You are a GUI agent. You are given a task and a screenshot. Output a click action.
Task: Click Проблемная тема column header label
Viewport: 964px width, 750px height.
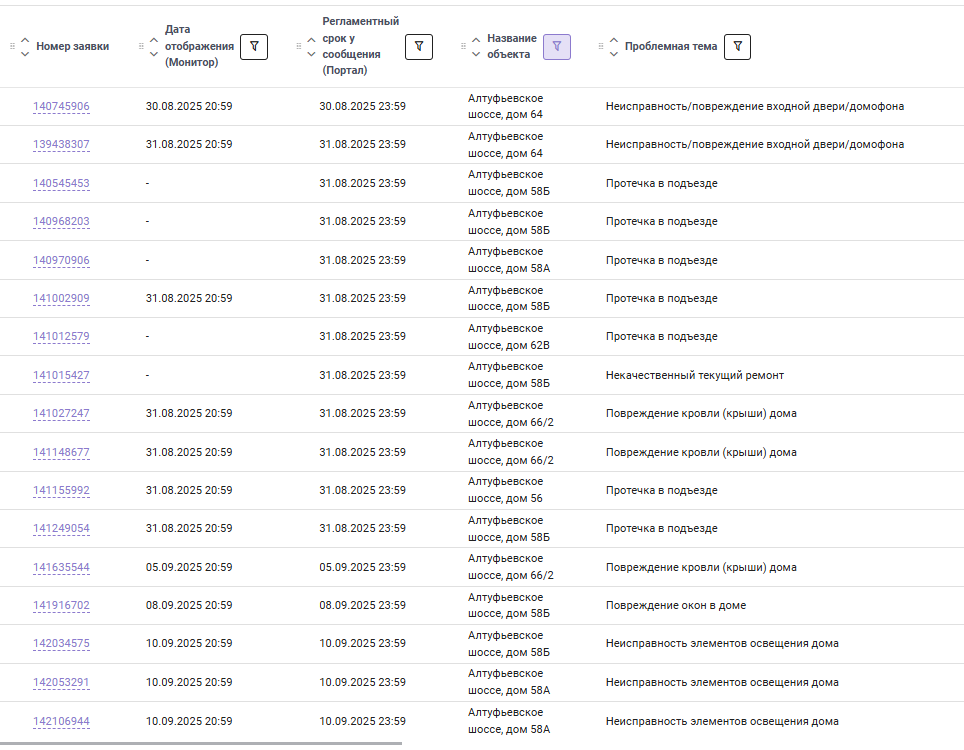[671, 46]
